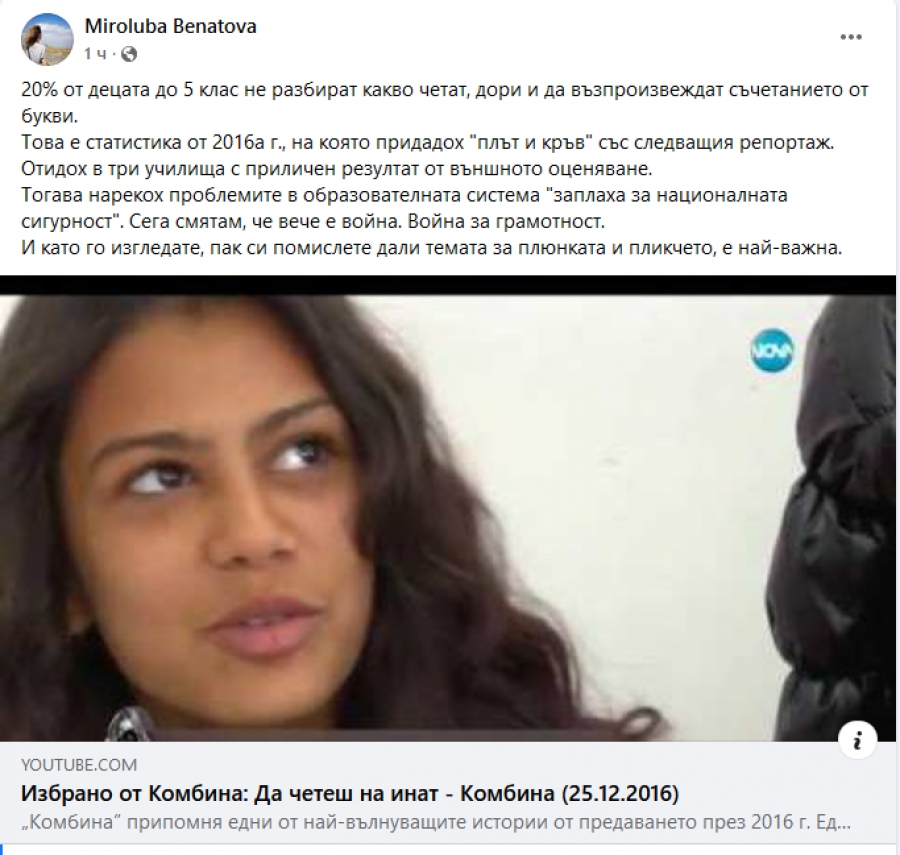This screenshot has height=855, width=900.
Task: Click the word 'букви.' in the post
Action: (x=49, y=116)
